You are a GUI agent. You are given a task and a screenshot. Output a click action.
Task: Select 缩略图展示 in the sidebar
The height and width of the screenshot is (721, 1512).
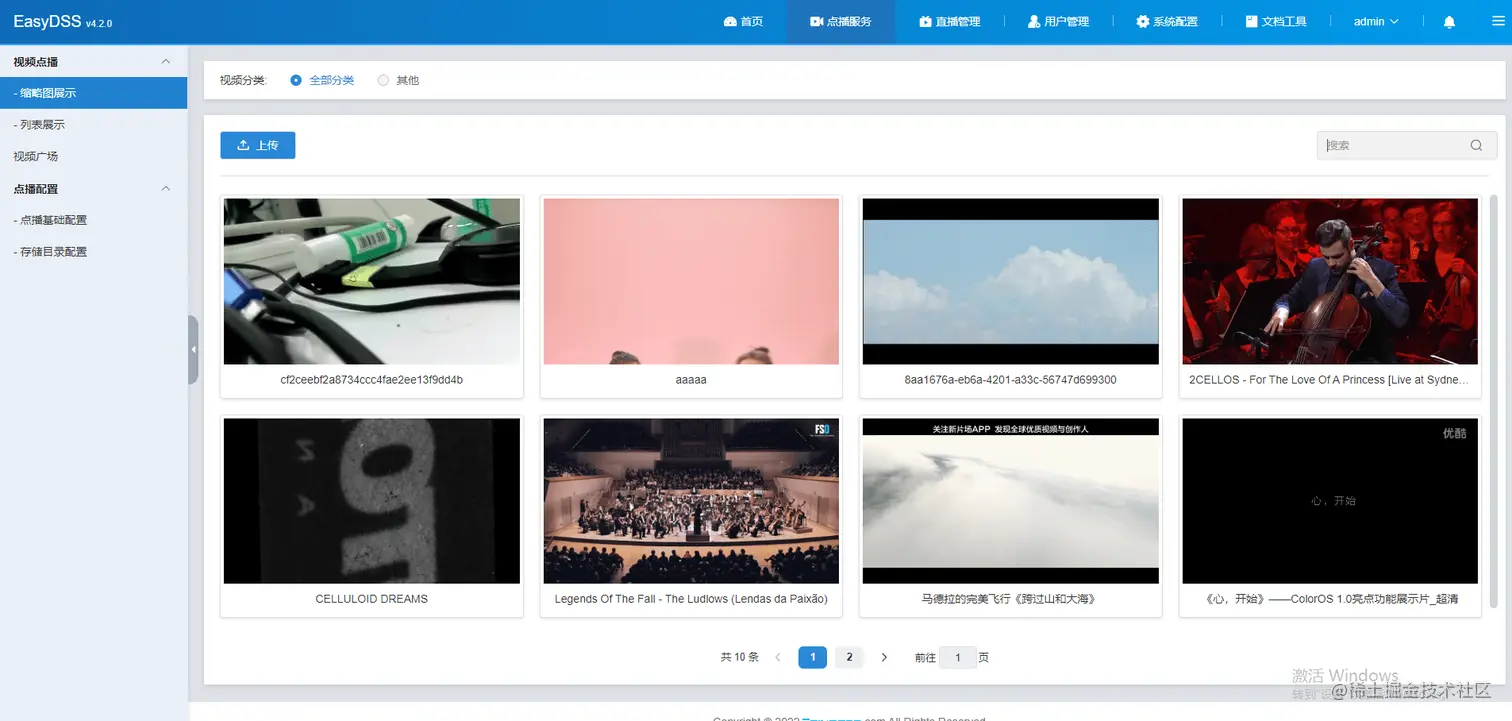[x=93, y=93]
